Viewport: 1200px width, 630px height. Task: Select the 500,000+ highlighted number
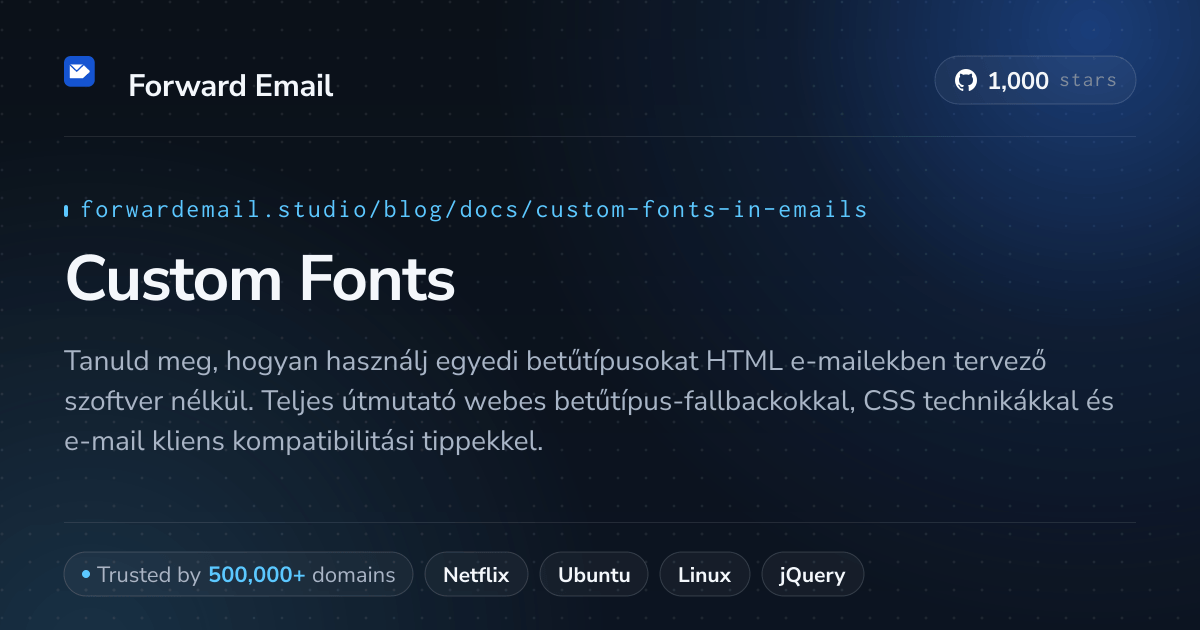tap(257, 575)
